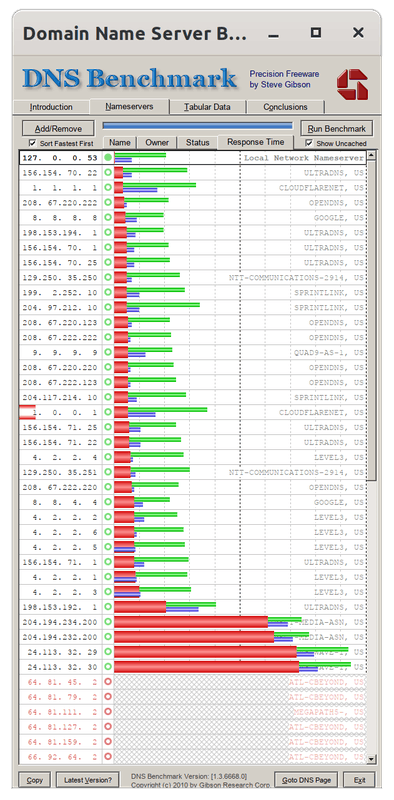Viewport: 394px width, 800px height.
Task: Click the Copy button
Action: 35,780
